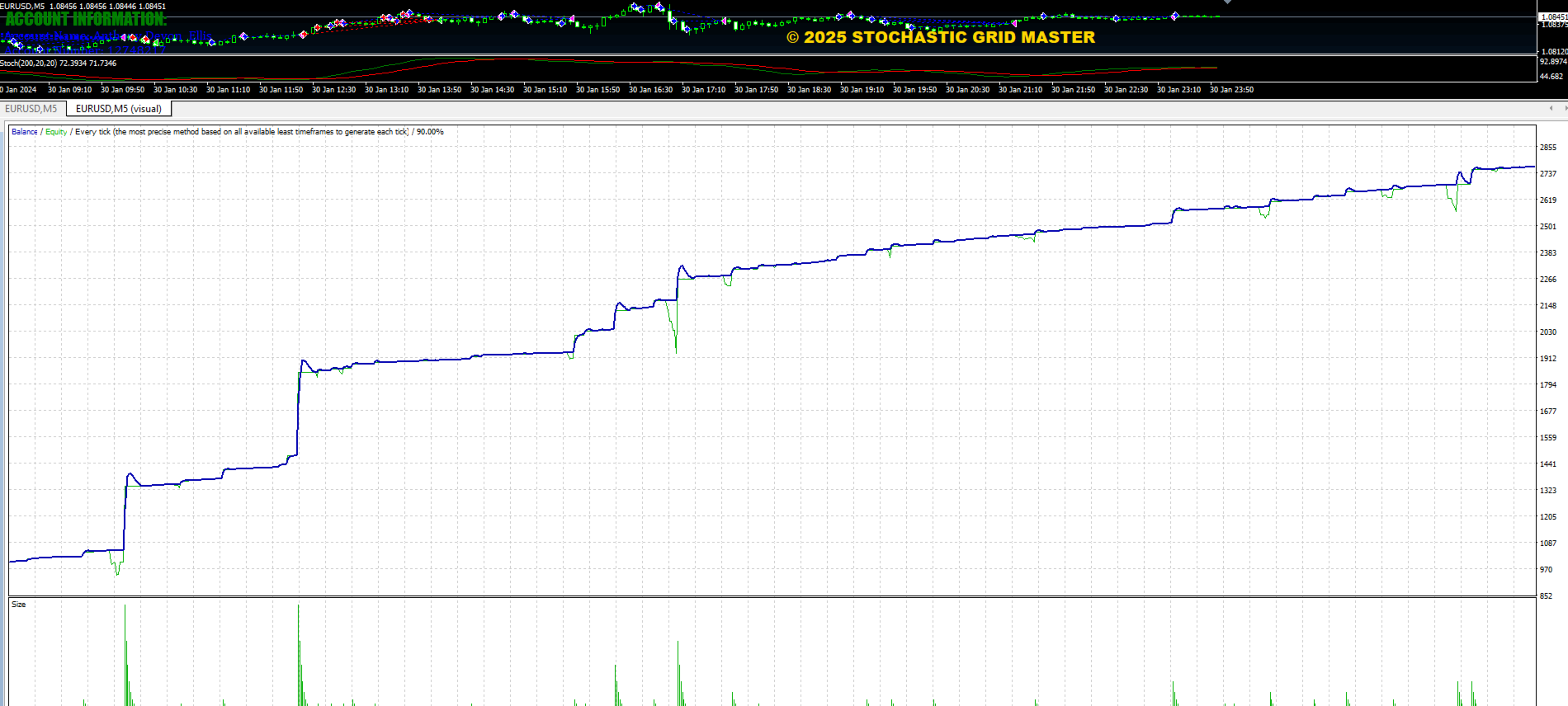The height and width of the screenshot is (706, 1568).
Task: Click the 30 Jan 18:30 time label
Action: pos(810,90)
